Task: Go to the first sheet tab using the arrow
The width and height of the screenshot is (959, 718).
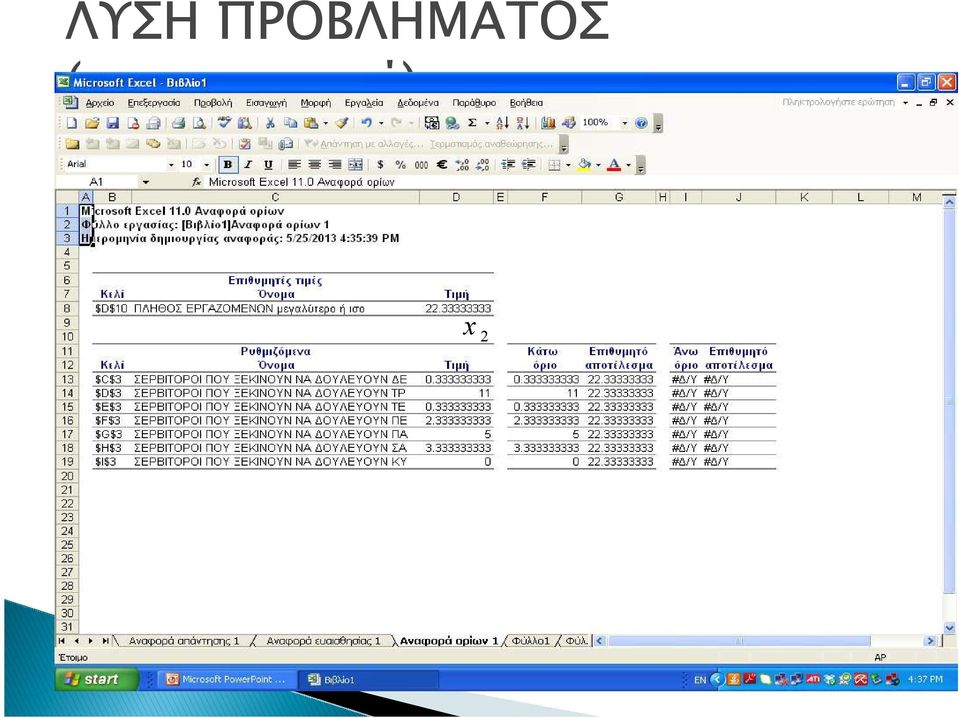Action: [61, 641]
